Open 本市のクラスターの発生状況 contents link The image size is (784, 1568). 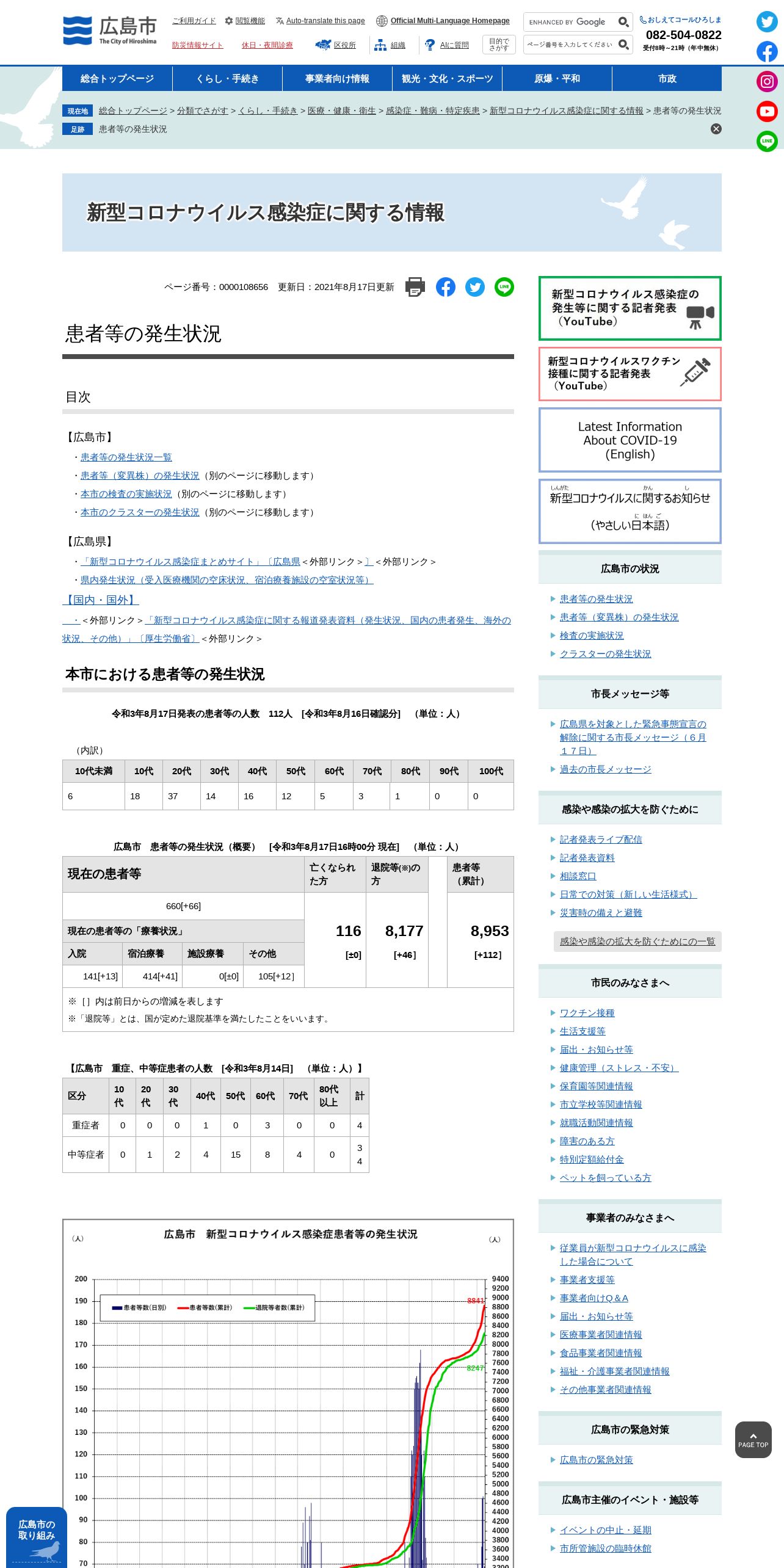tap(140, 512)
